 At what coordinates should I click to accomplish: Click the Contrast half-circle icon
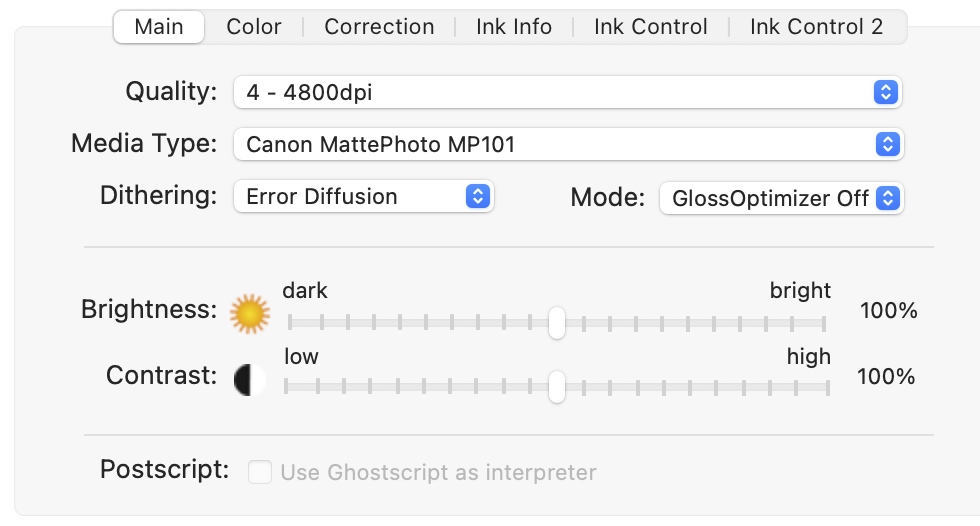(x=250, y=379)
